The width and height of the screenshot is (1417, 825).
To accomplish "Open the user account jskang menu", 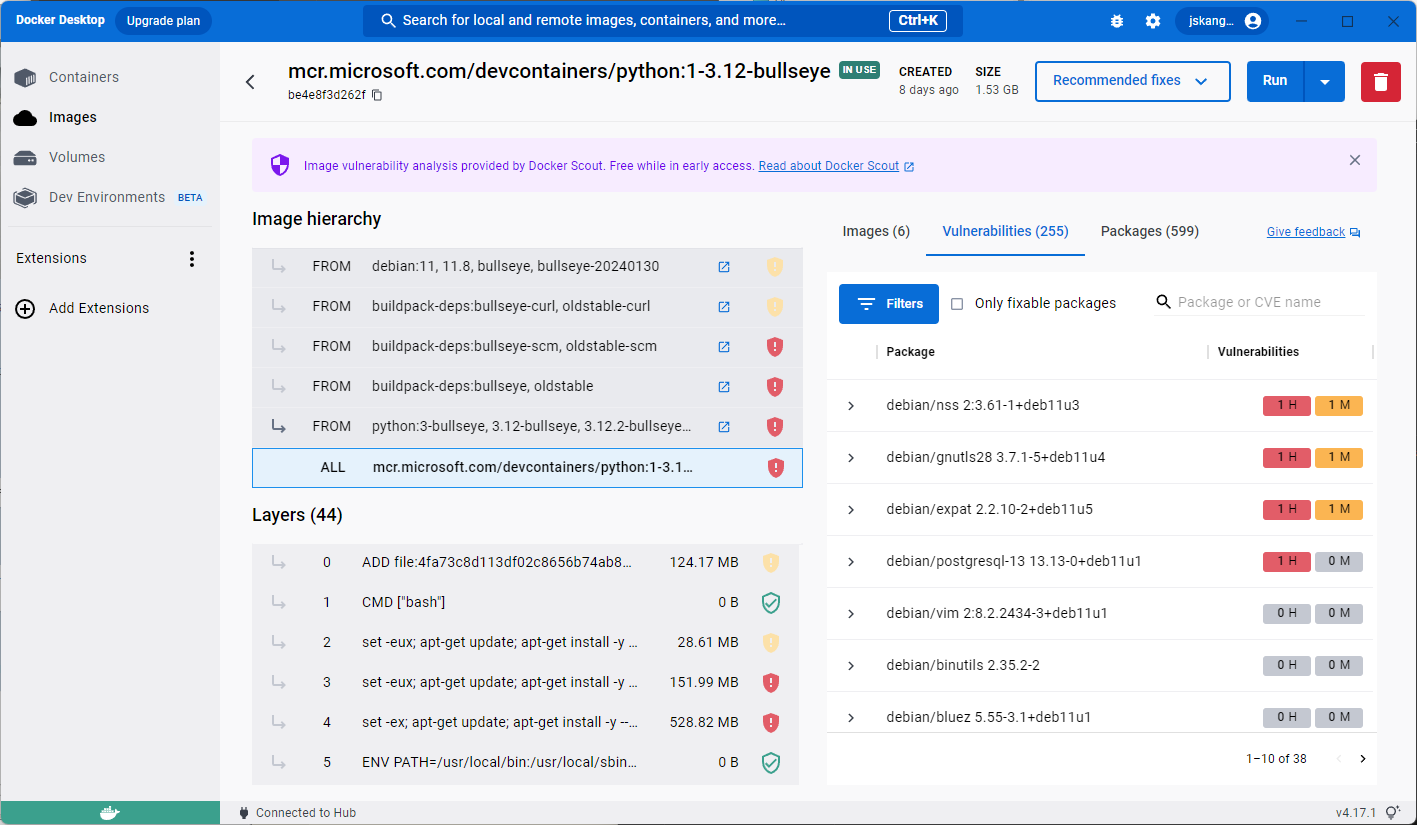I will tap(1222, 21).
